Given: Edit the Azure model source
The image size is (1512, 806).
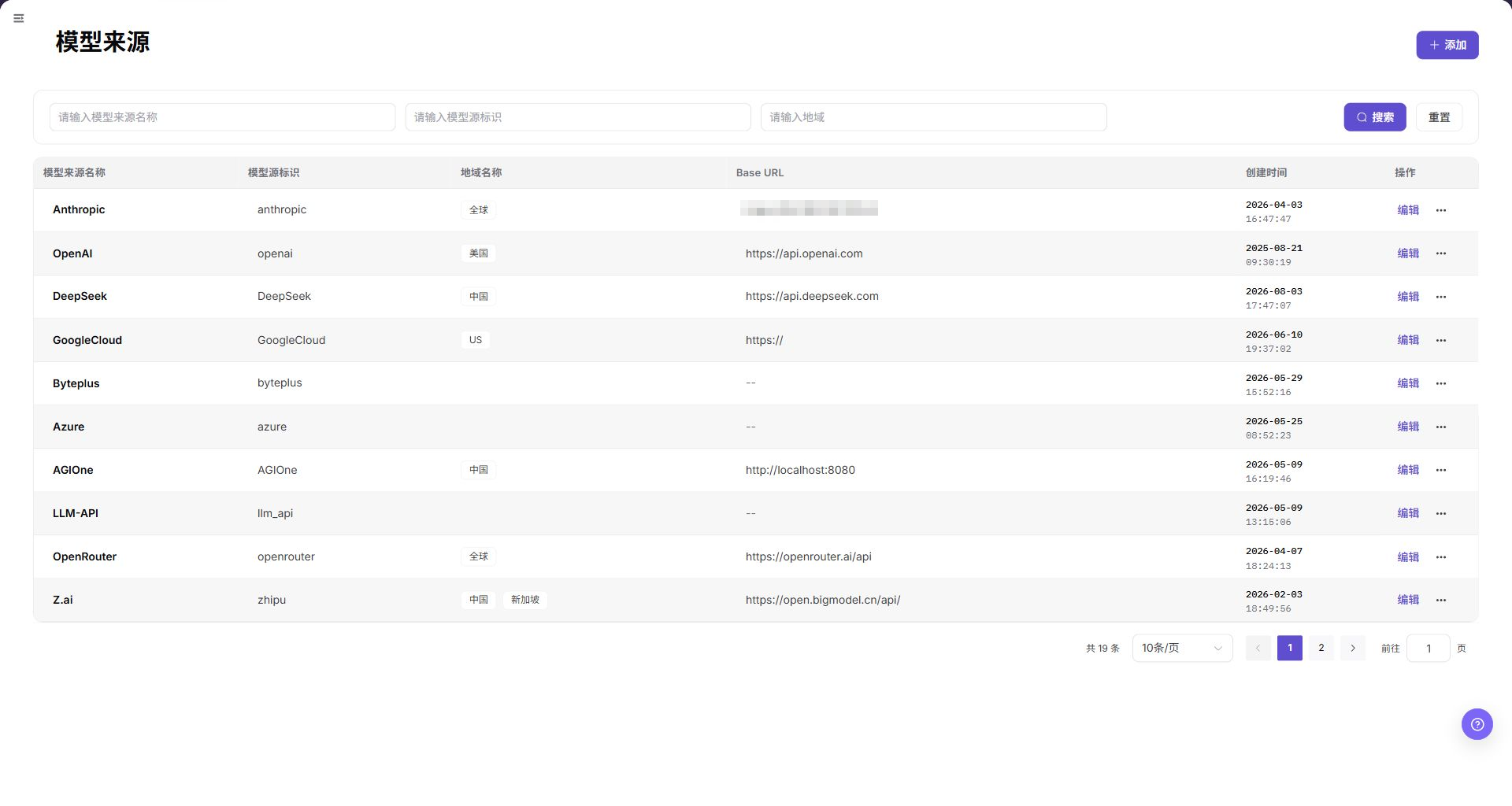Looking at the screenshot, I should coord(1407,427).
